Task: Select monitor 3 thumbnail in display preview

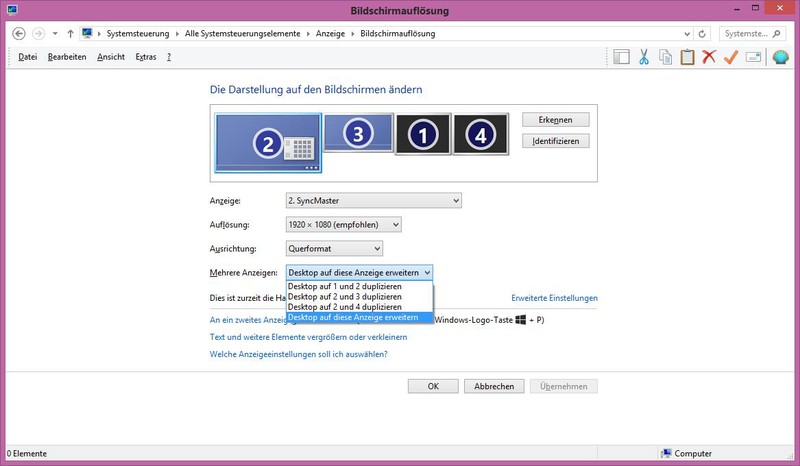Action: pos(357,134)
